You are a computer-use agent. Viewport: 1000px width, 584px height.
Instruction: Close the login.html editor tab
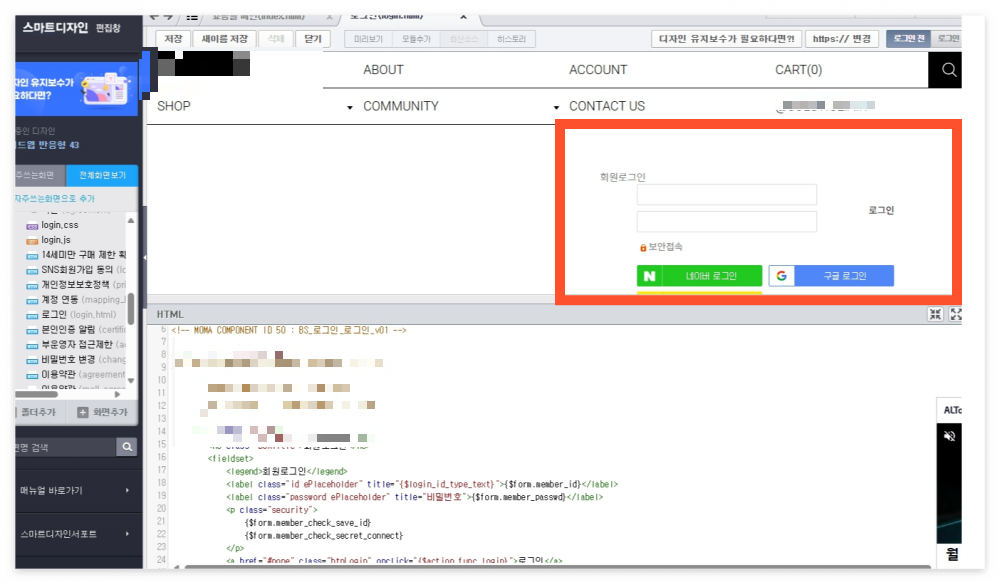tap(463, 17)
